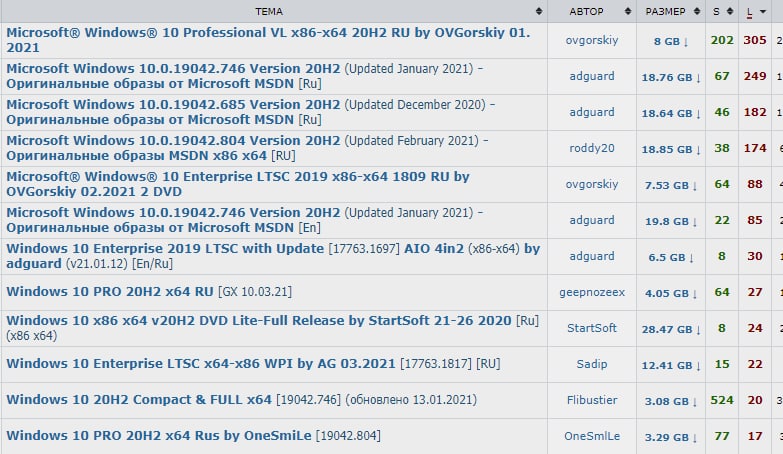Download the 18.76 GB torrent
The width and height of the screenshot is (783, 454).
click(671, 77)
